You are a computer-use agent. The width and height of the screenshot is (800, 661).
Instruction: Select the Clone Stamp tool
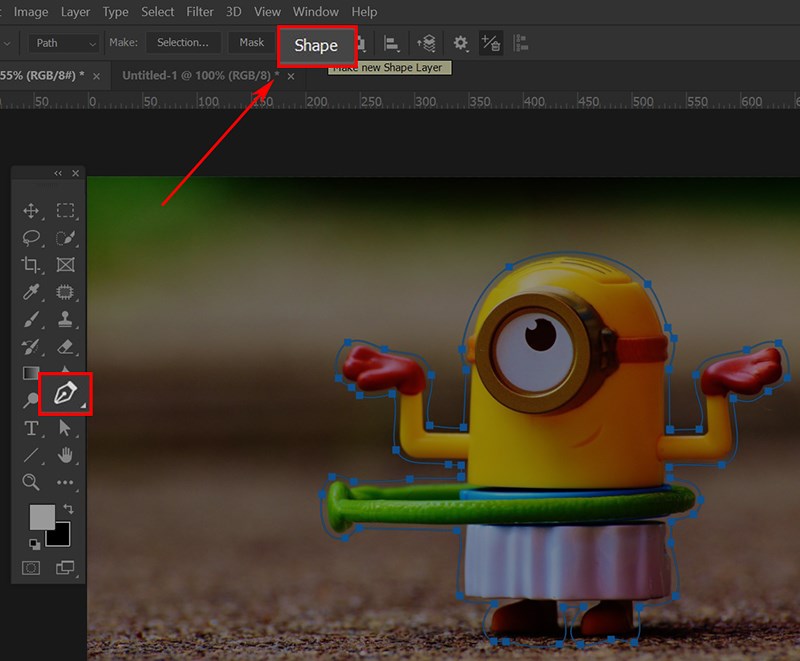click(66, 320)
